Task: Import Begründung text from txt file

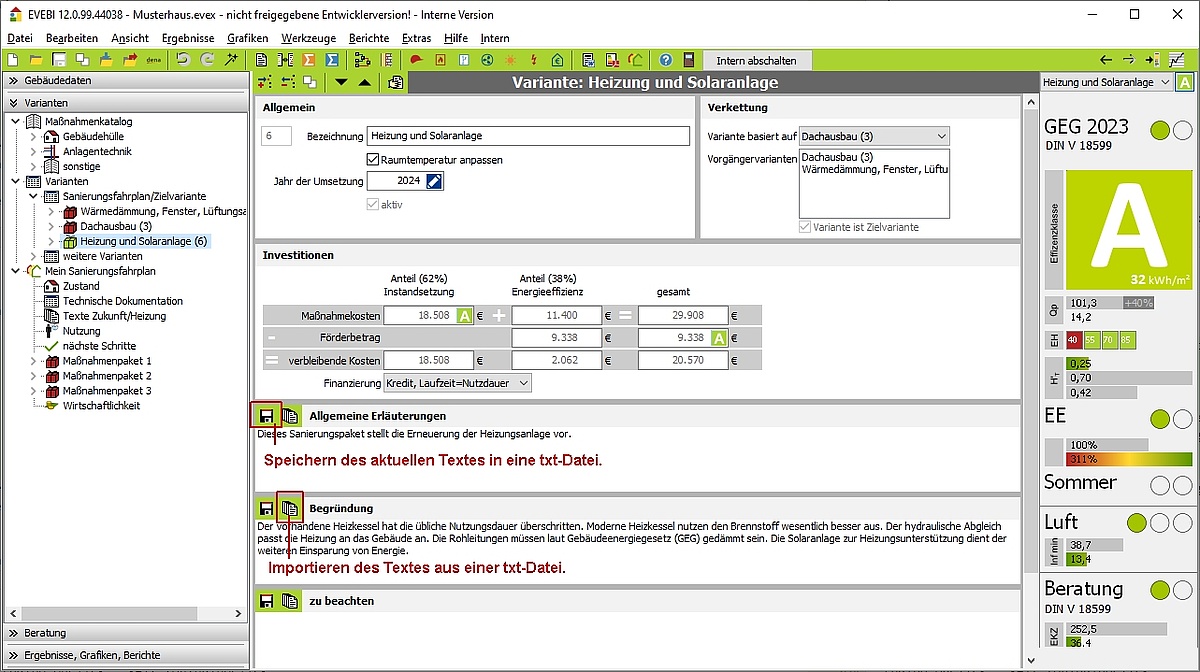Action: [289, 508]
